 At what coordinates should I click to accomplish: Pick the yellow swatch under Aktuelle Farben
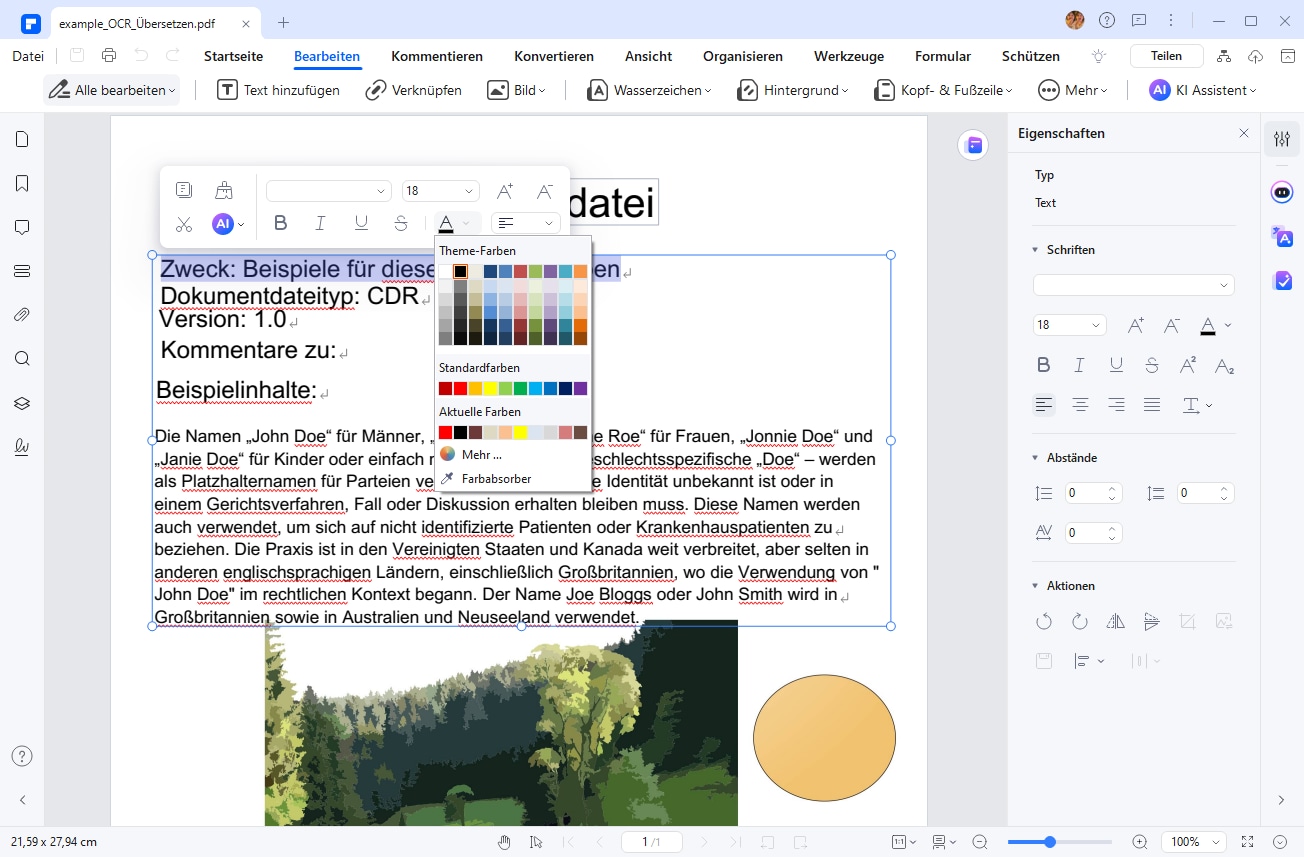click(x=521, y=432)
